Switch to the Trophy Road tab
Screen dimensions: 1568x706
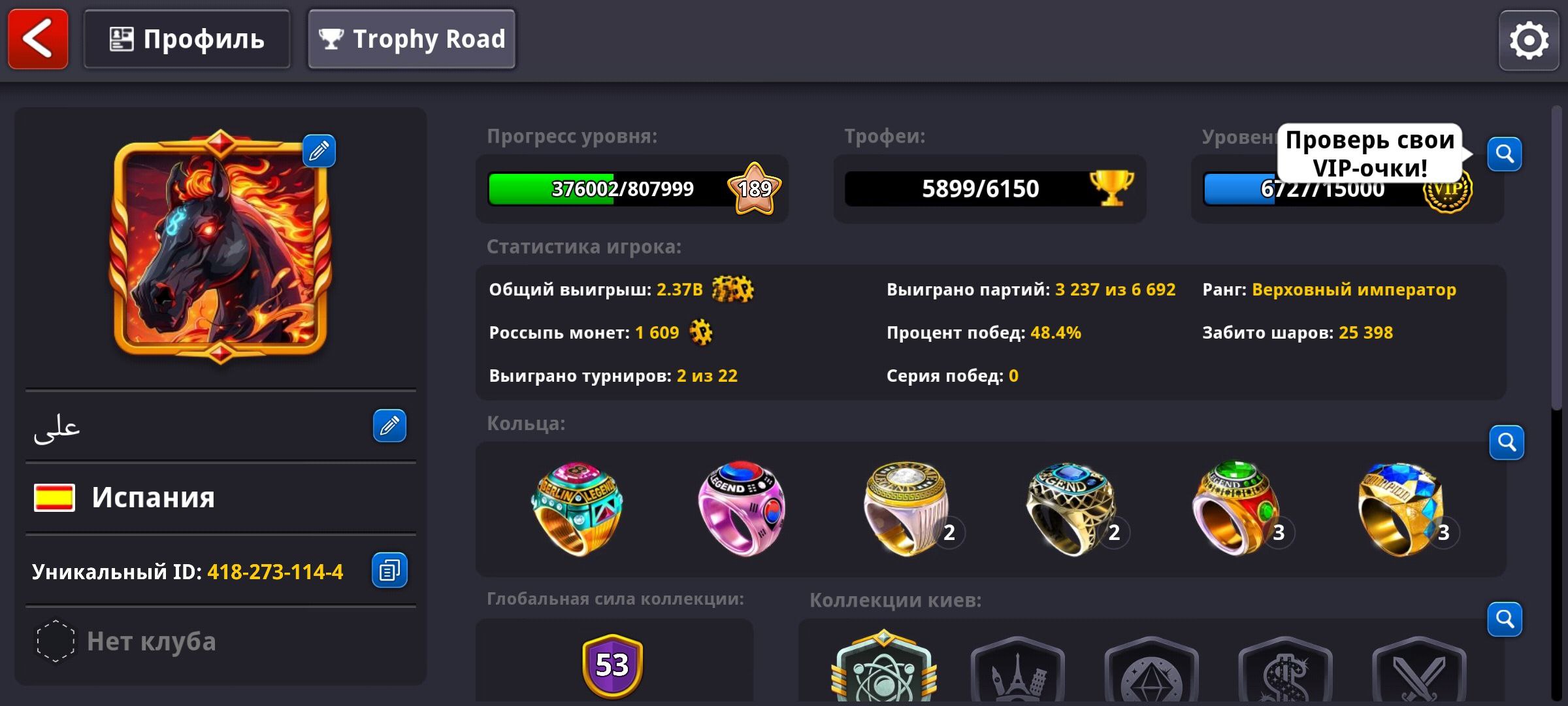click(x=412, y=39)
